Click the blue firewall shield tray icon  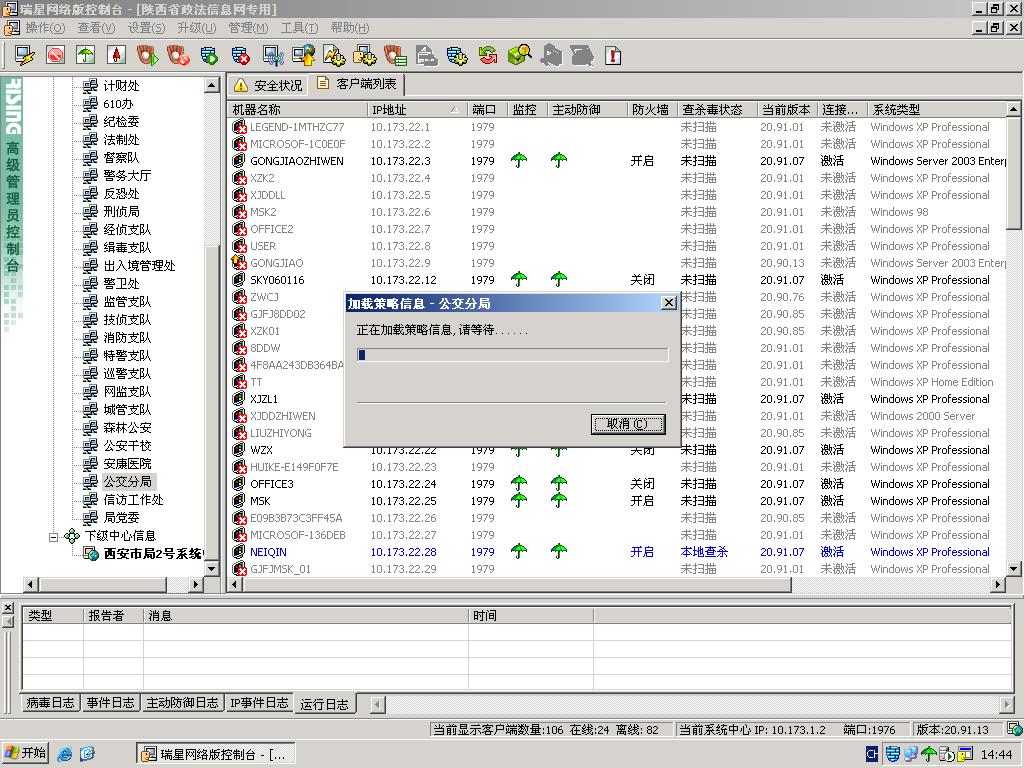pyautogui.click(x=891, y=754)
